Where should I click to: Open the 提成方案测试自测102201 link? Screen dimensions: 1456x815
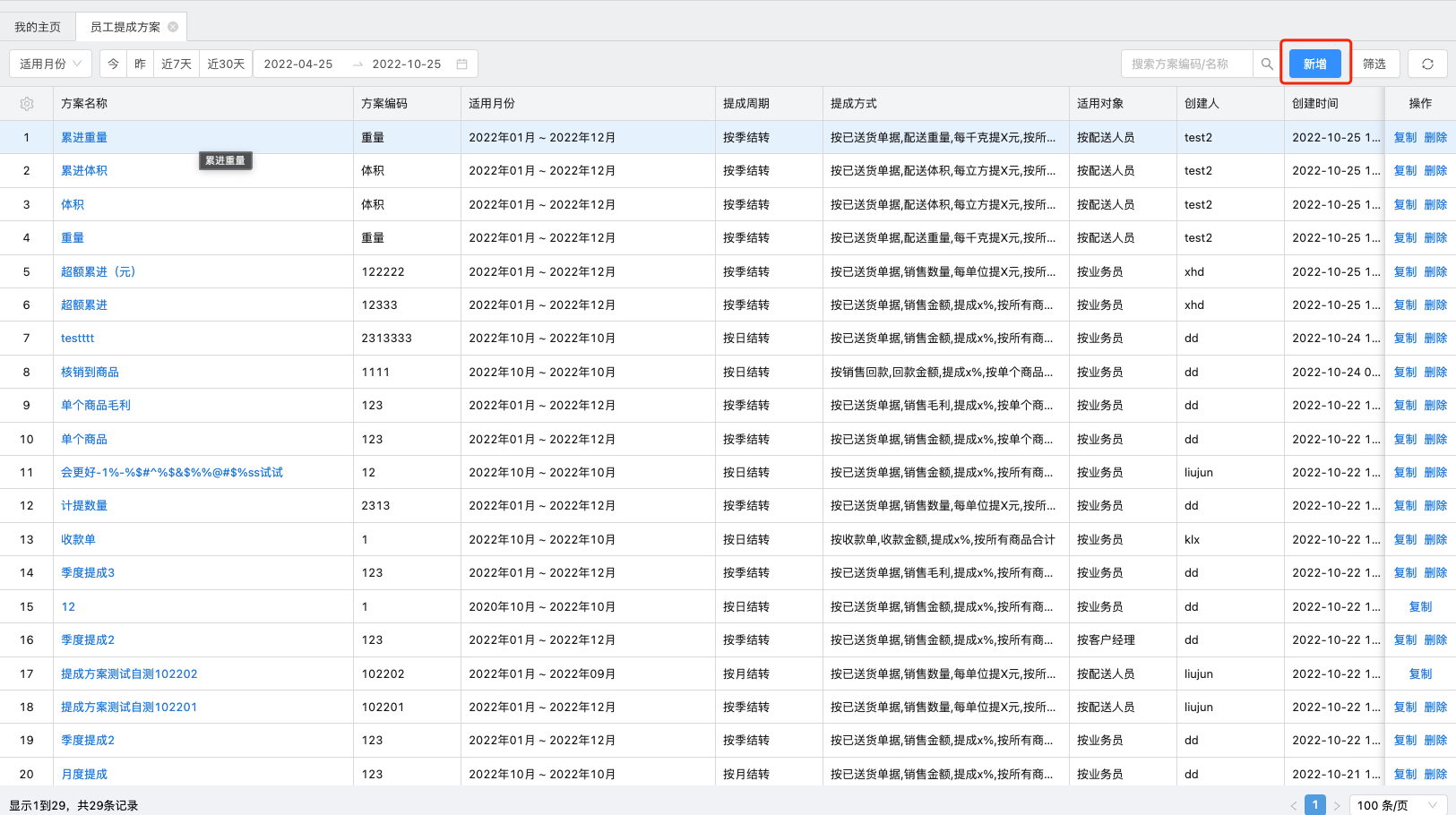coord(129,707)
